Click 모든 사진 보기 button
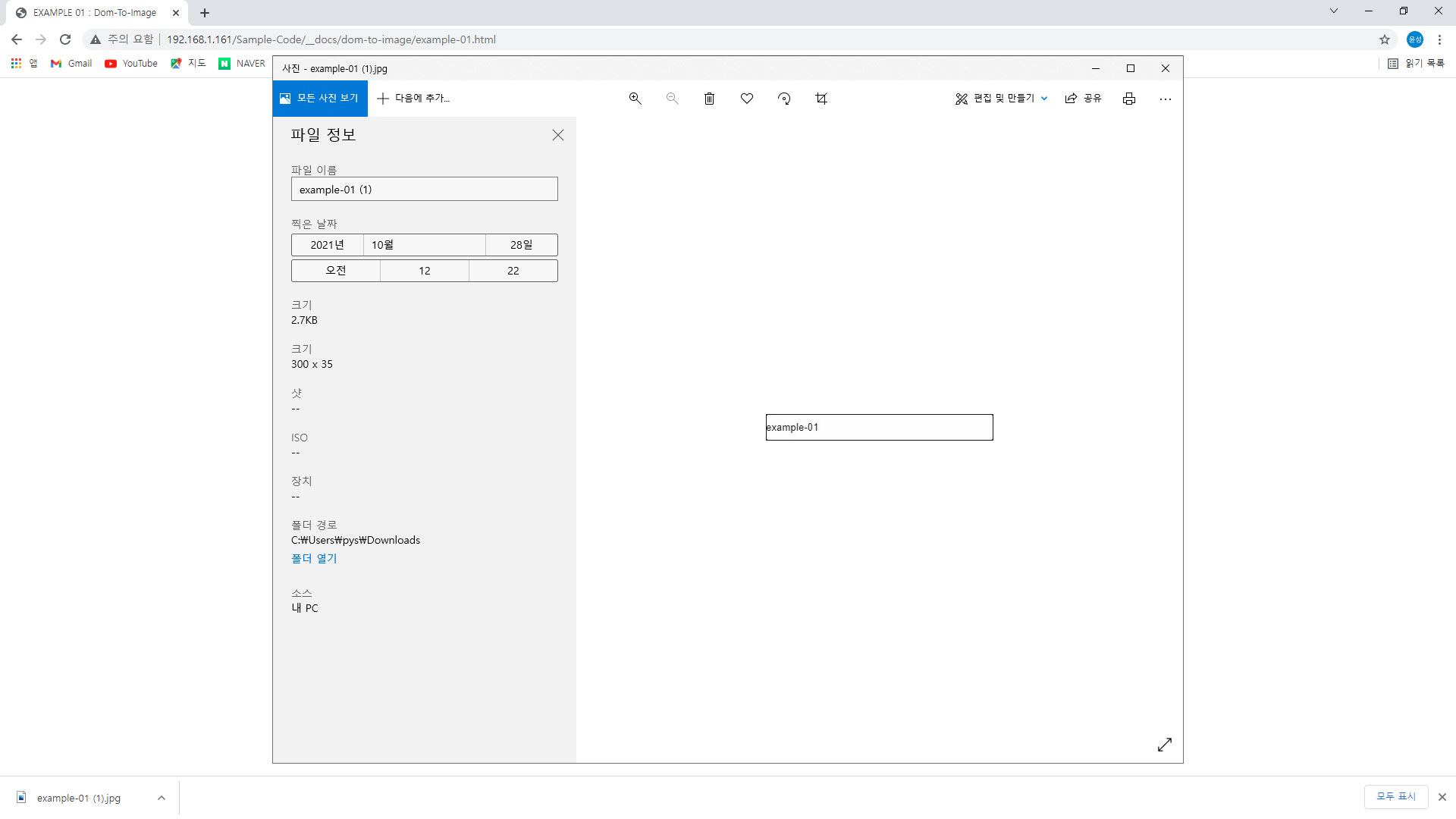The width and height of the screenshot is (1456, 819). click(x=320, y=99)
